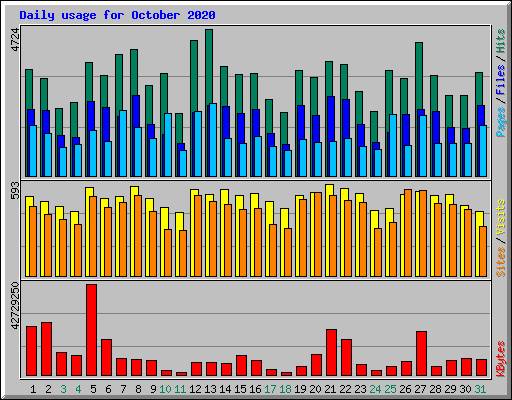
Task: Click the day 27 axis label
Action: pyautogui.click(x=420, y=389)
